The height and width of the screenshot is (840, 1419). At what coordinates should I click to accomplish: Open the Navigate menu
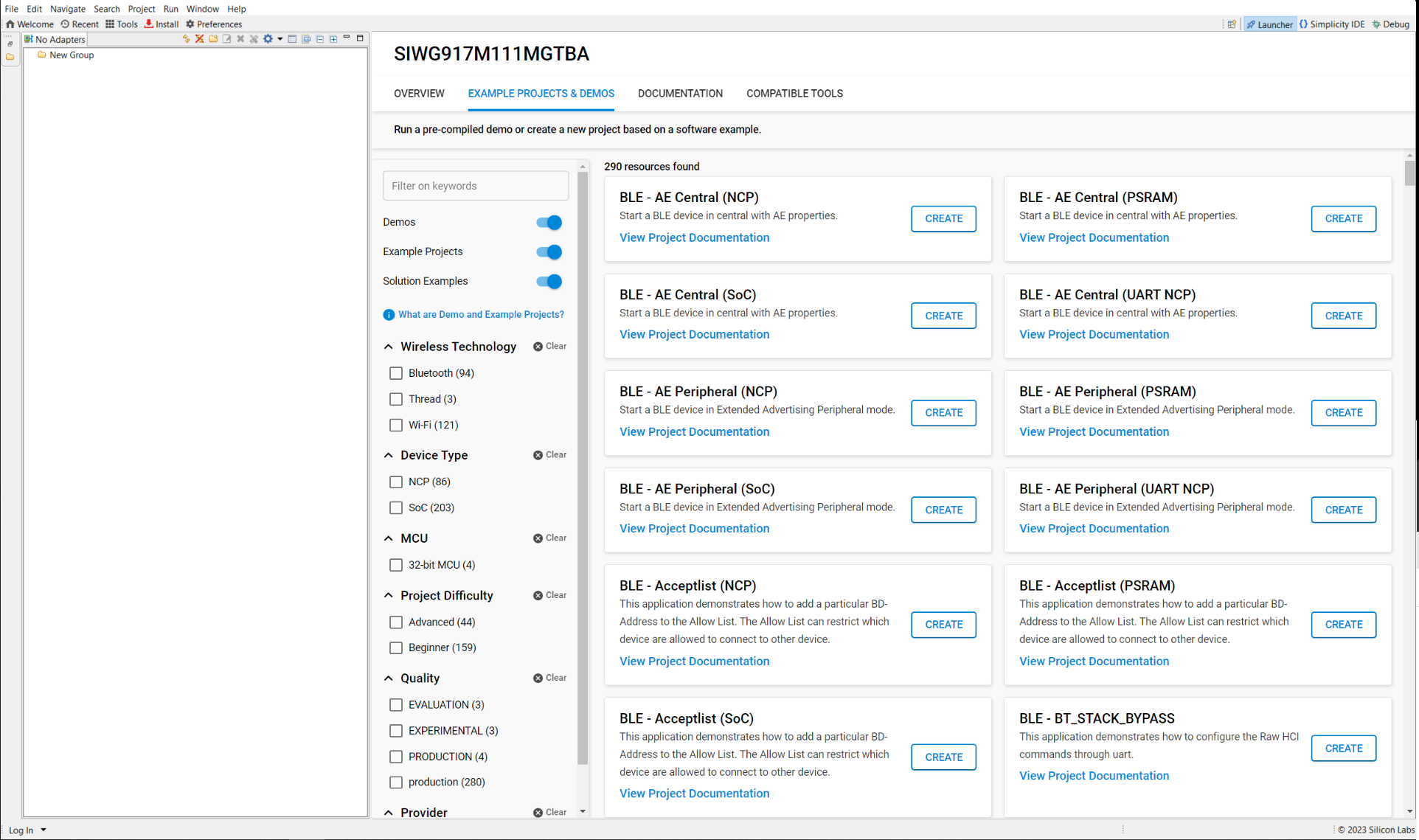(67, 9)
